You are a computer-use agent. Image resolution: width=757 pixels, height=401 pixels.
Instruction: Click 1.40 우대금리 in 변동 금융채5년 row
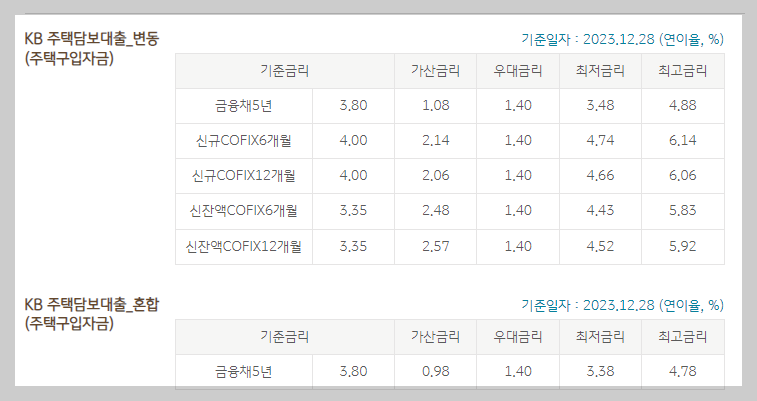click(x=518, y=105)
